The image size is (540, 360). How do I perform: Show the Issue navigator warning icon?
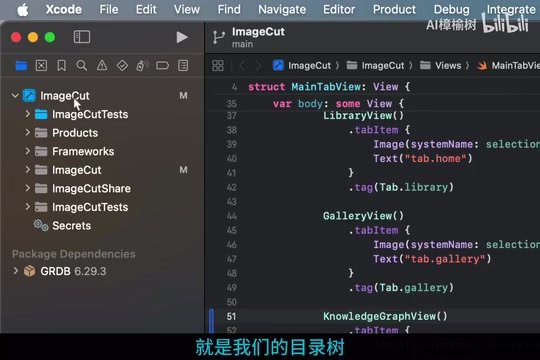click(x=102, y=65)
